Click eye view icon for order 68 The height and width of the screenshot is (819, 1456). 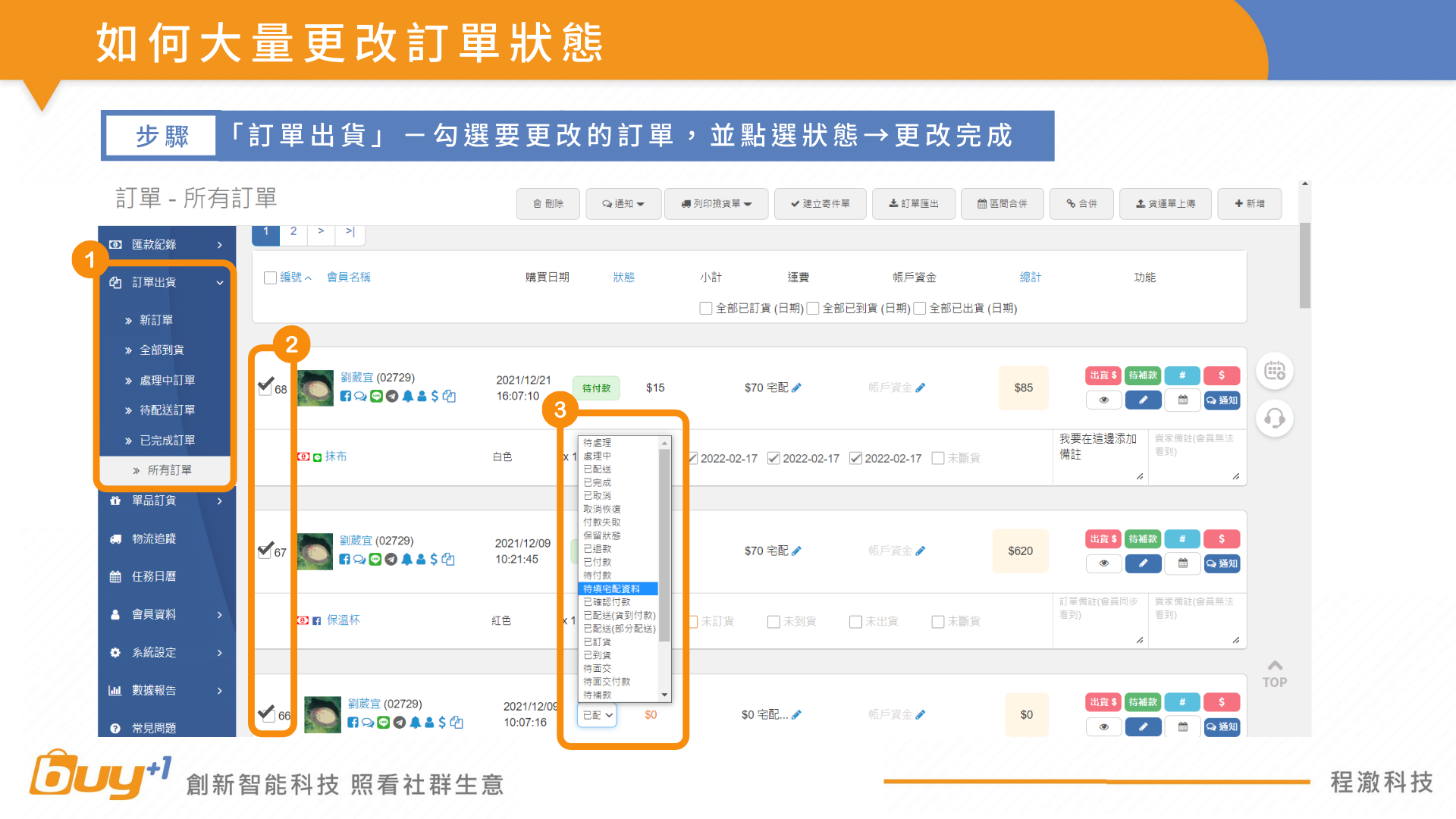1103,400
